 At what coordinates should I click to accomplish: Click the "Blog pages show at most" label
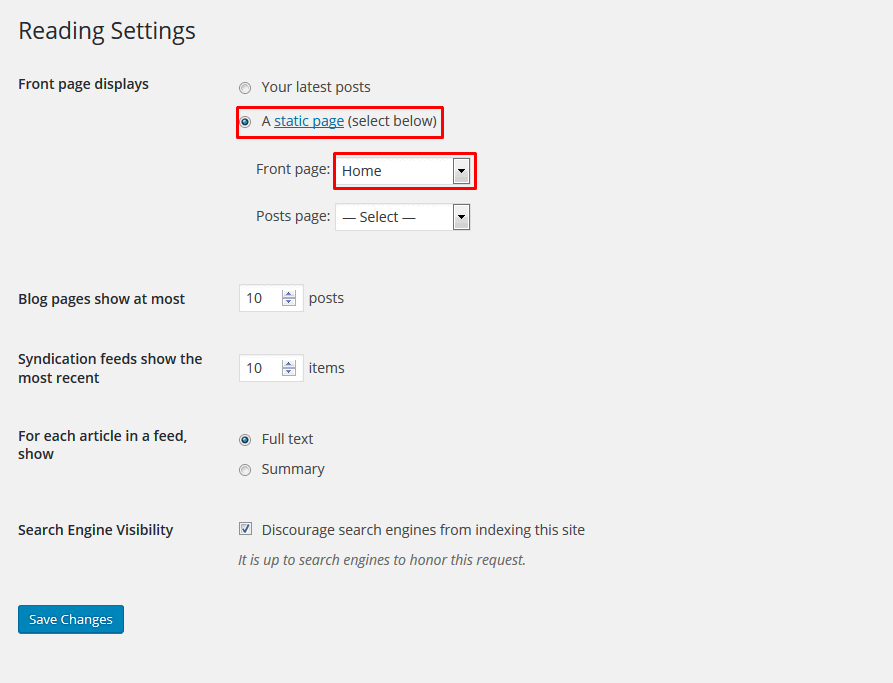pyautogui.click(x=101, y=299)
